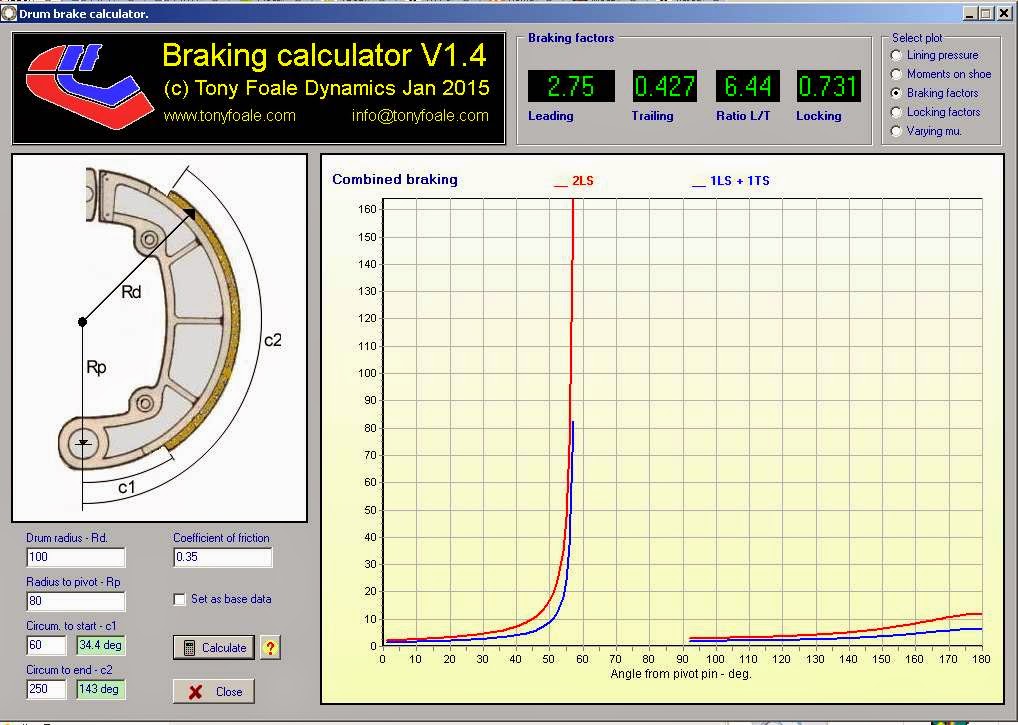
Task: Close the window via title bar X
Action: 1004,14
